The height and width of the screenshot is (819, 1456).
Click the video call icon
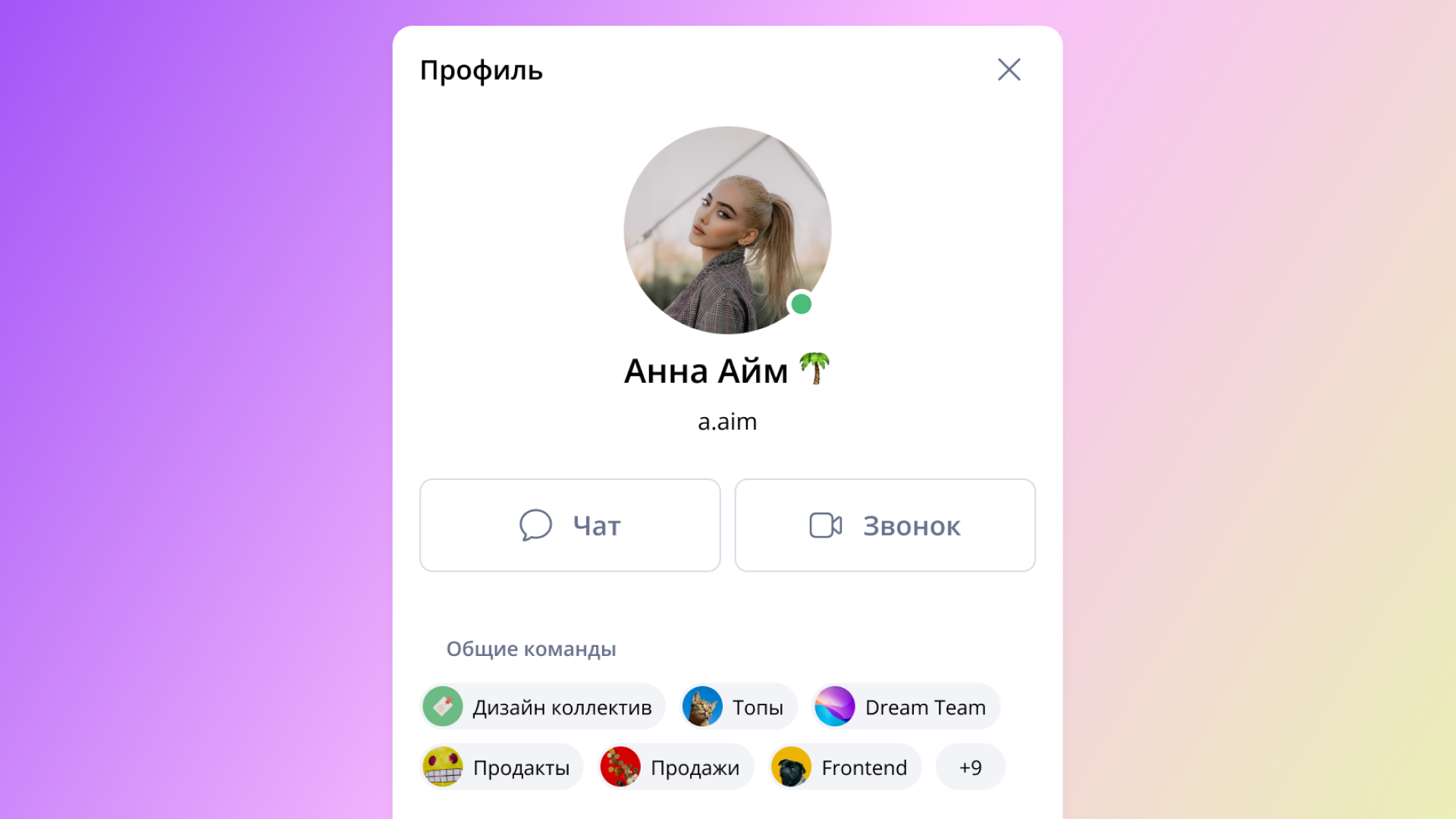point(825,525)
